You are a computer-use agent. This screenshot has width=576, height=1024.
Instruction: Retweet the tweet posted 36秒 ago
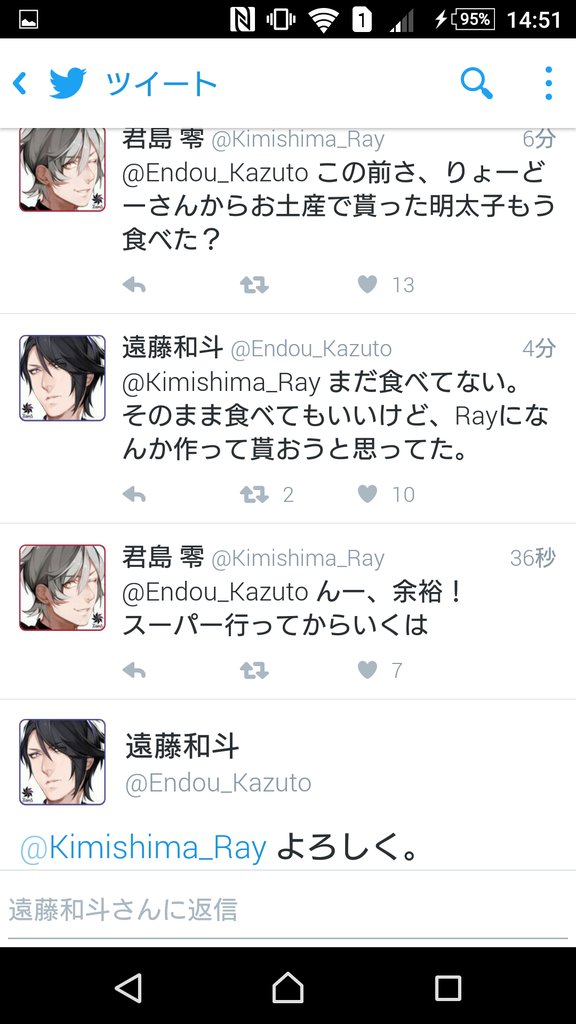[254, 670]
